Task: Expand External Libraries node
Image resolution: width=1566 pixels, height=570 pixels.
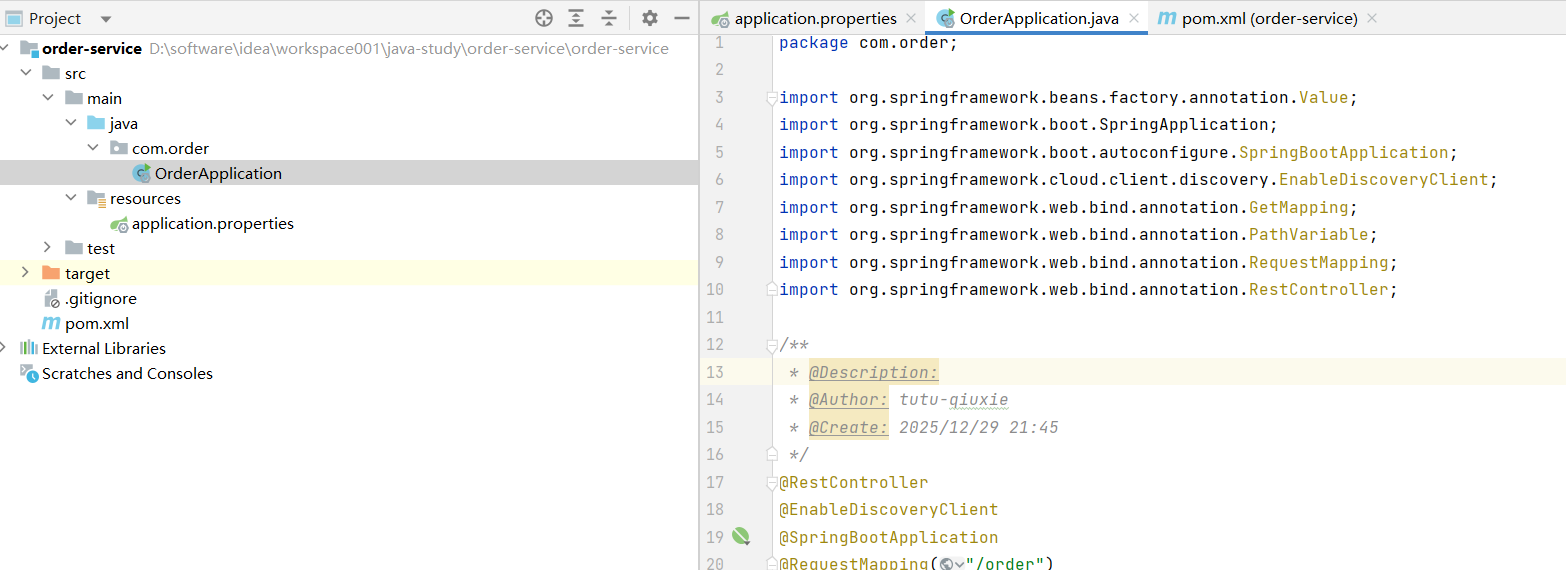Action: click(x=3, y=348)
